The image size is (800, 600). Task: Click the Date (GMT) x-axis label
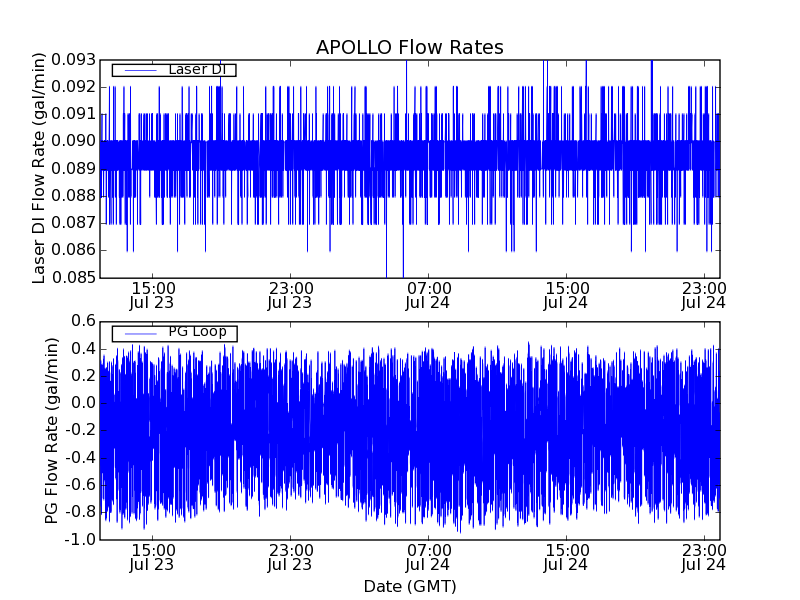point(409,586)
